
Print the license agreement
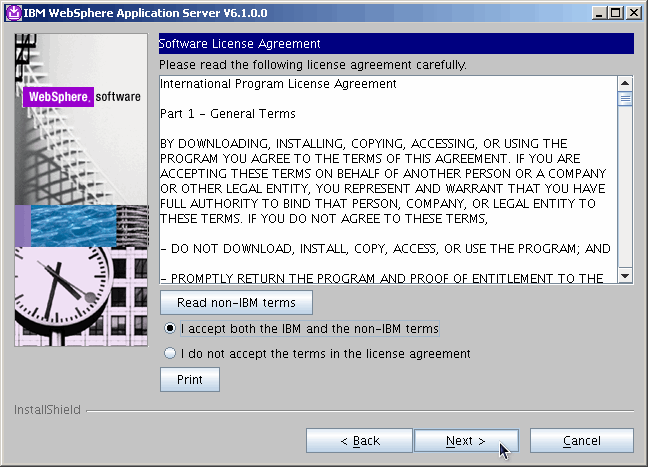click(190, 379)
